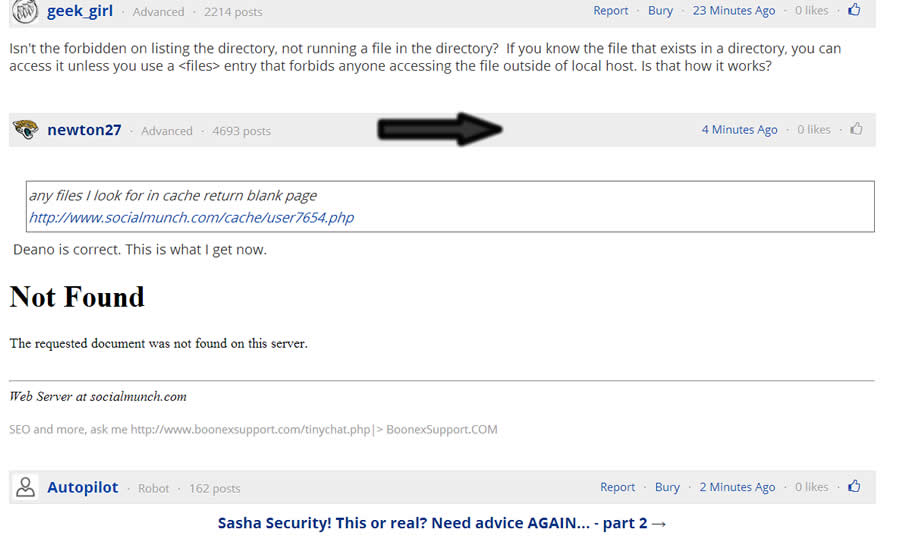Open the '2 Minutes Ago' timestamp link
This screenshot has width=900, height=555.
point(737,487)
